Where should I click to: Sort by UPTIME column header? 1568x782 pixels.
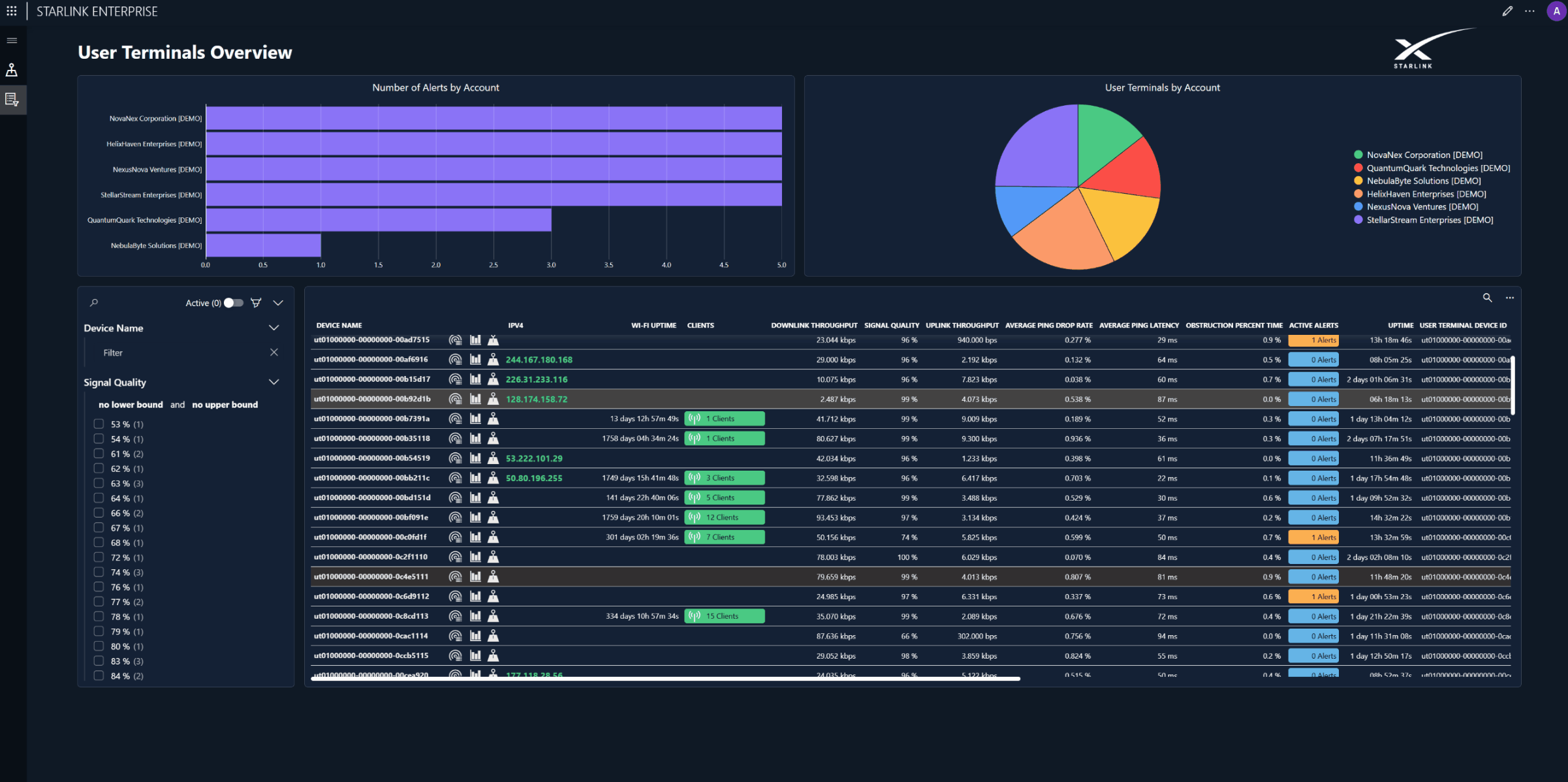(x=1400, y=325)
